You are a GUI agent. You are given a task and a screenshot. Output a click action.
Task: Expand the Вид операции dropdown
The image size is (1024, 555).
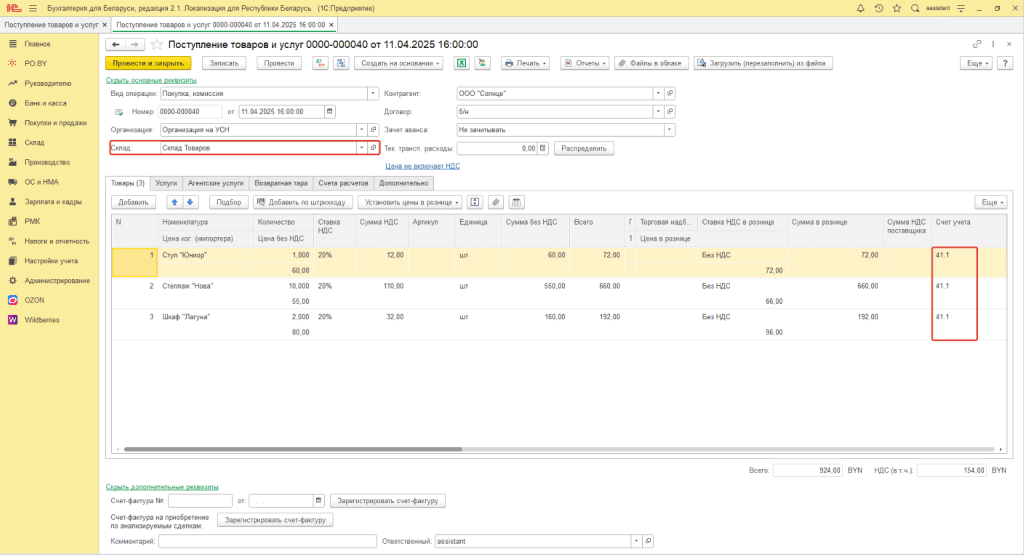tap(372, 93)
